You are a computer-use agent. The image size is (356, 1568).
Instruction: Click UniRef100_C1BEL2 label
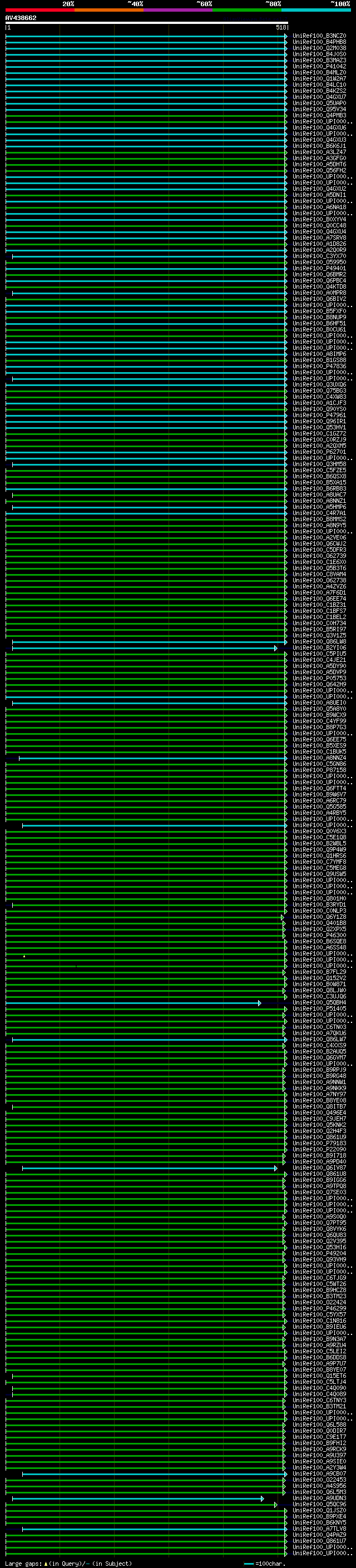(x=319, y=617)
